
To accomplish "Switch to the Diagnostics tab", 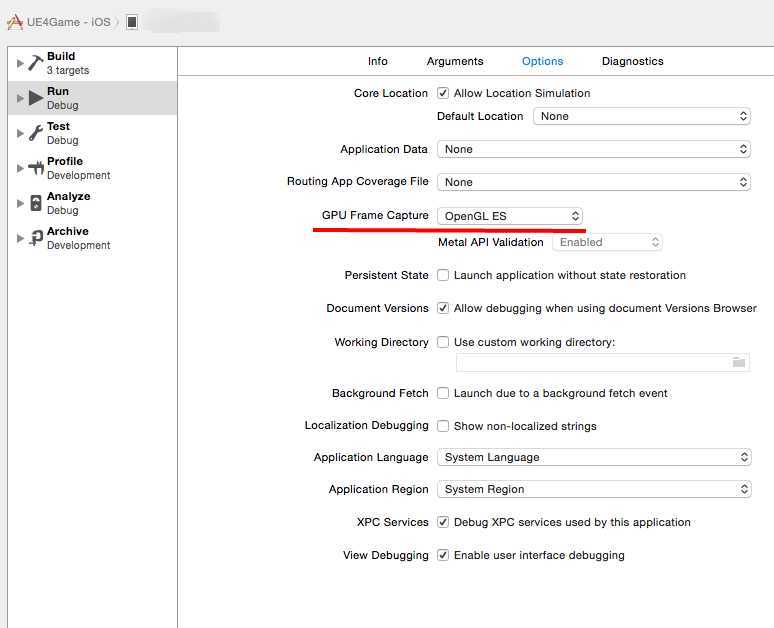I will coord(632,61).
